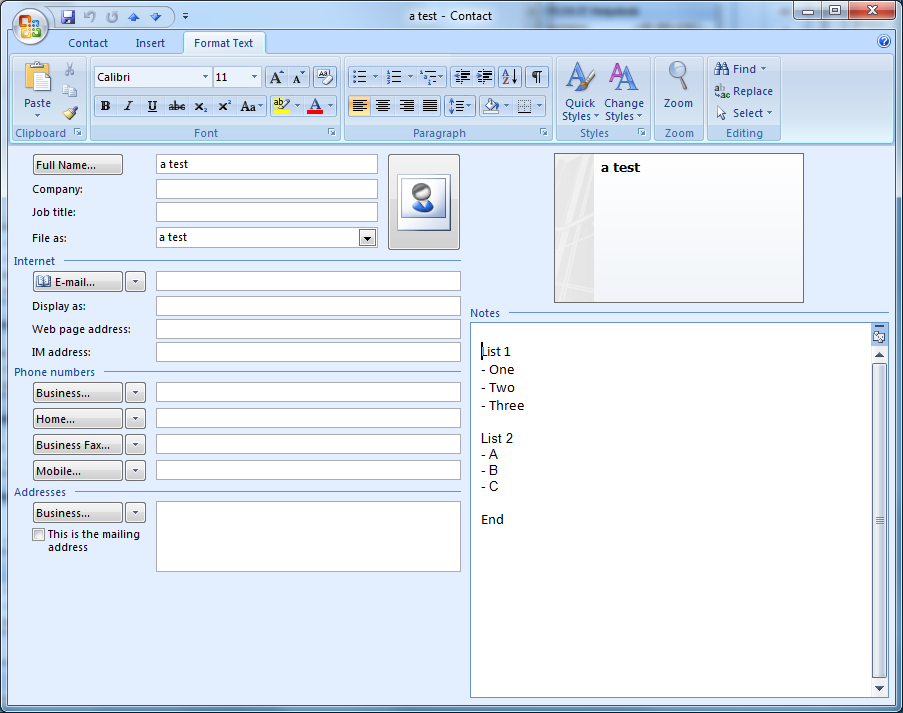Viewport: 903px width, 713px height.
Task: Select Align Text Left
Action: click(359, 106)
